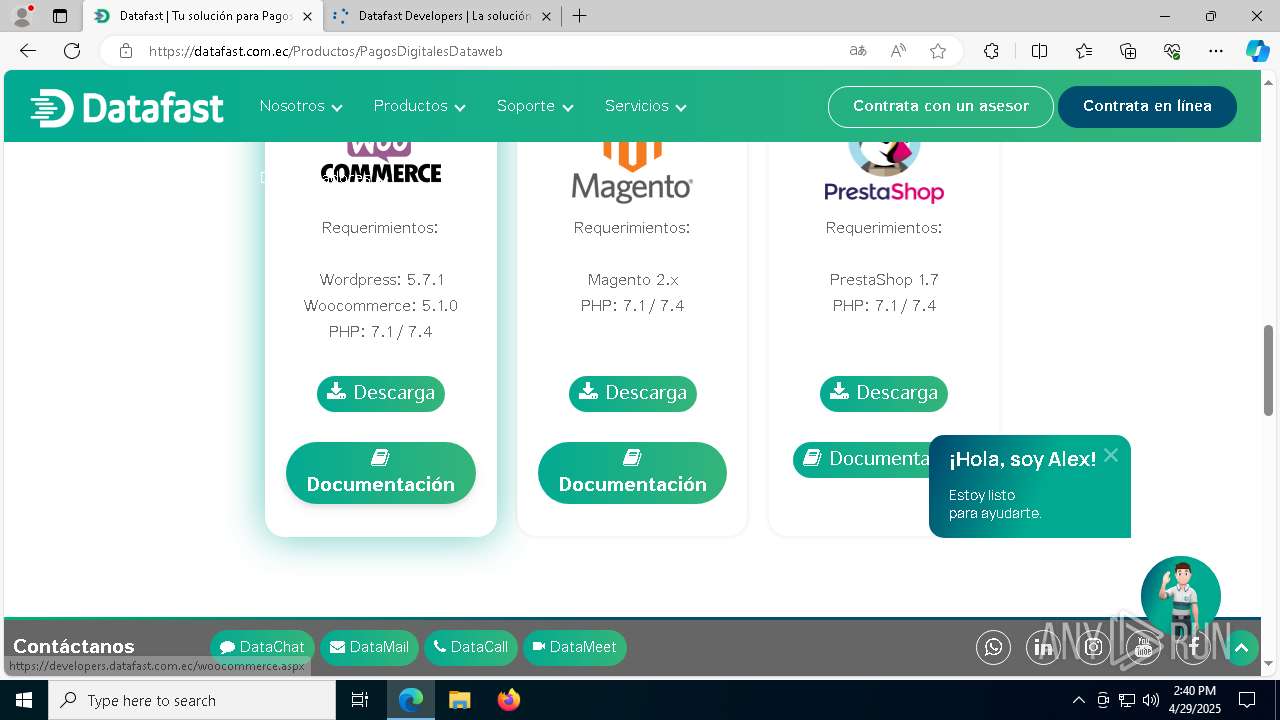Image resolution: width=1280 pixels, height=720 pixels.
Task: Click the address bar URL
Action: [326, 51]
